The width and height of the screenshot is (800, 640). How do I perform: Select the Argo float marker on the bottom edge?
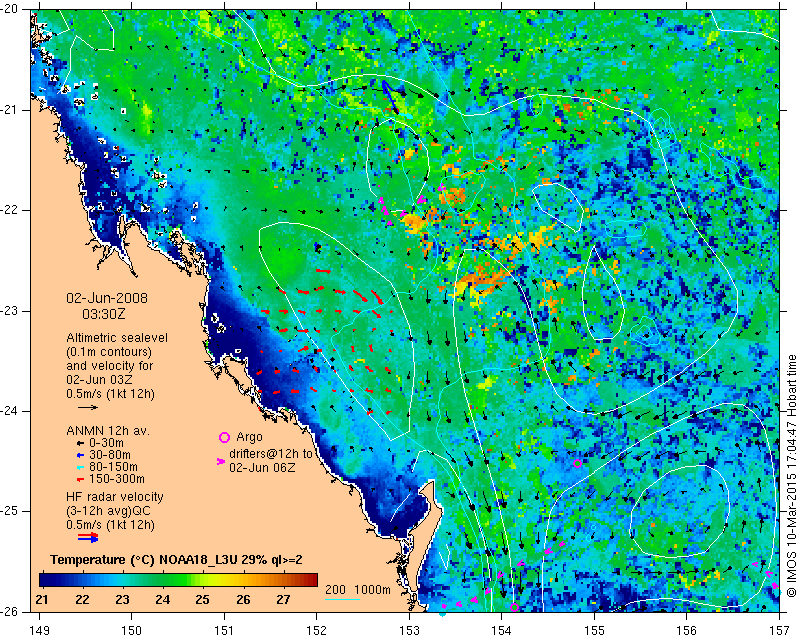click(514, 607)
